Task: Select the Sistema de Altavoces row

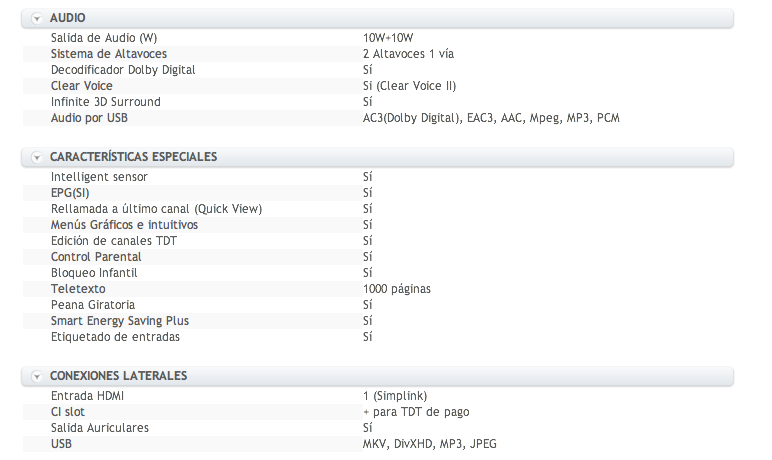Action: [x=378, y=54]
